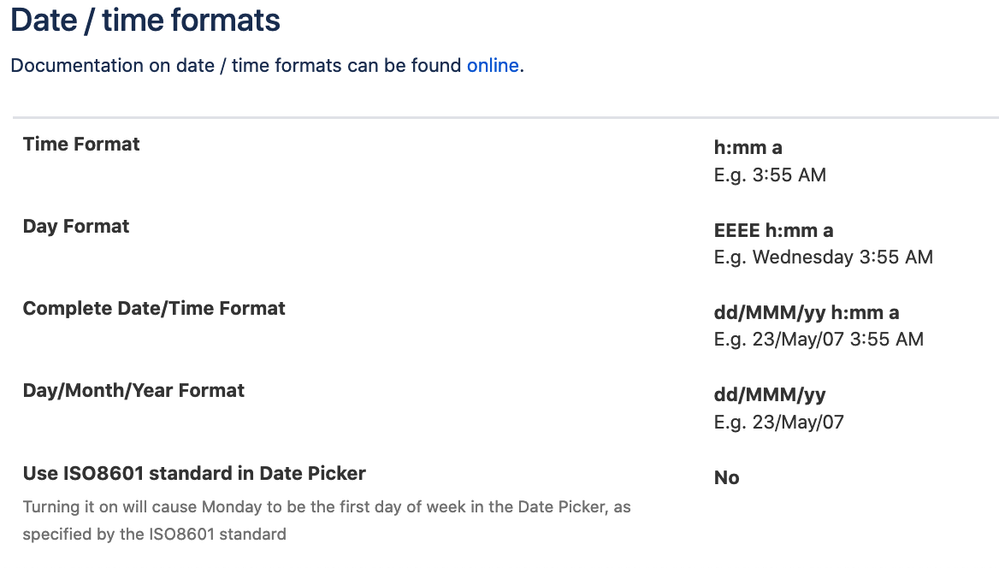Click the 'E.g. 3:55 AM' example text
Image resolution: width=999 pixels, height=568 pixels.
point(769,175)
